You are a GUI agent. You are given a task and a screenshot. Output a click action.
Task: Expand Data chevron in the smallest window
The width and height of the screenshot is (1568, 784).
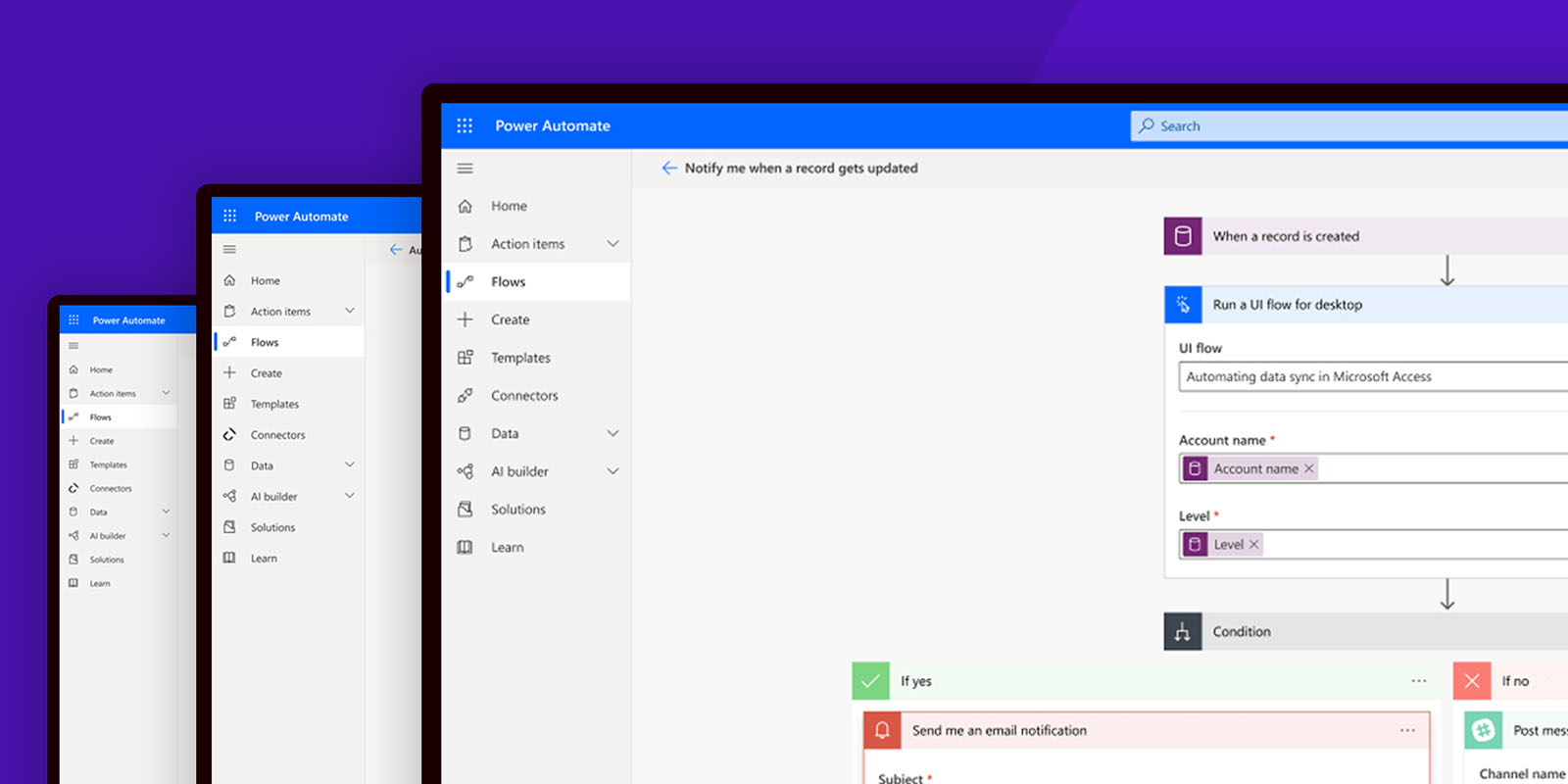click(x=166, y=512)
